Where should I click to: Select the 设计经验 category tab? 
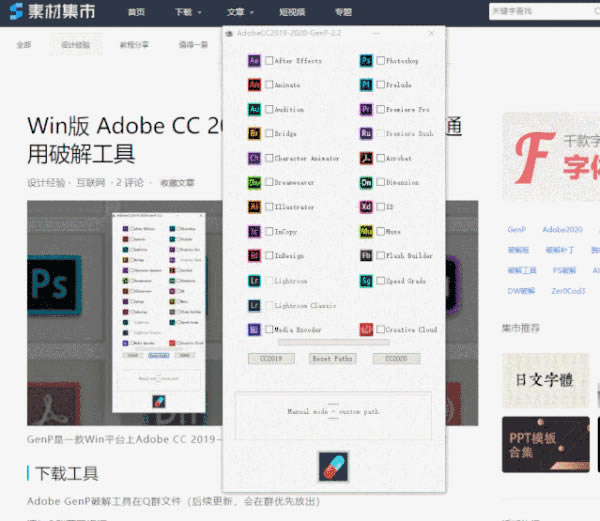76,45
